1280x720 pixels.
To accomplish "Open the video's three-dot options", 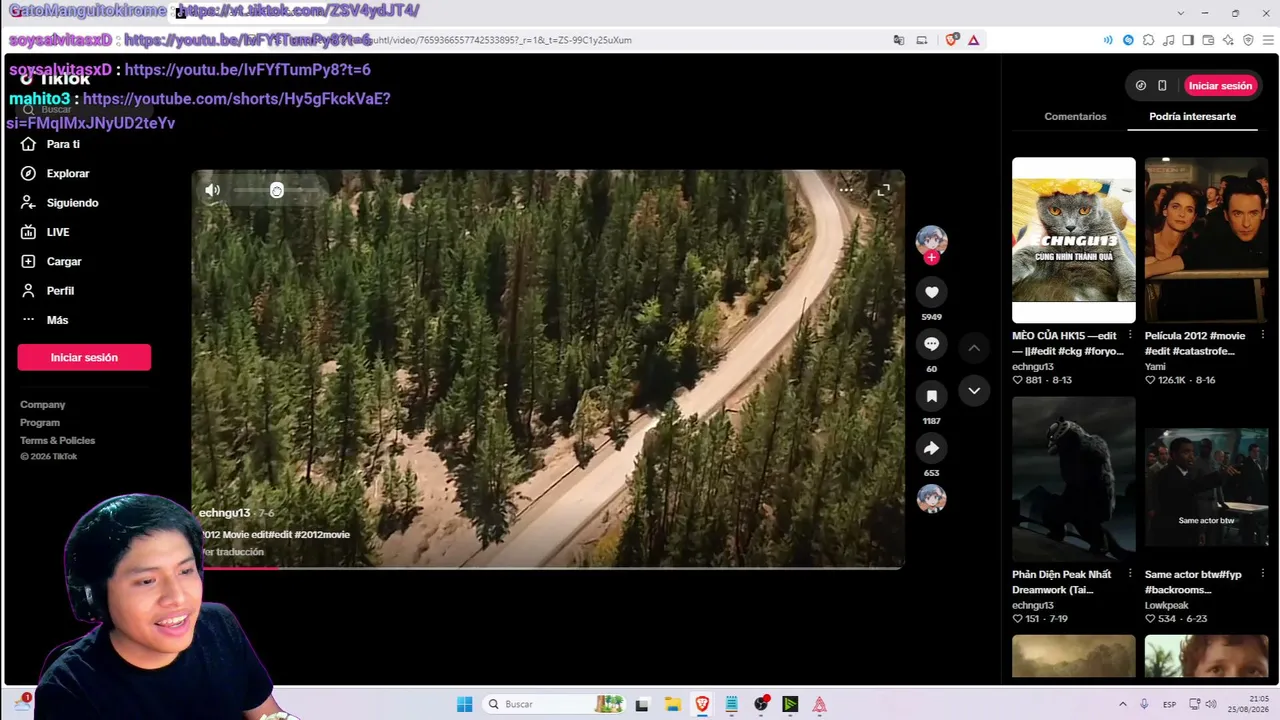I will tap(846, 189).
